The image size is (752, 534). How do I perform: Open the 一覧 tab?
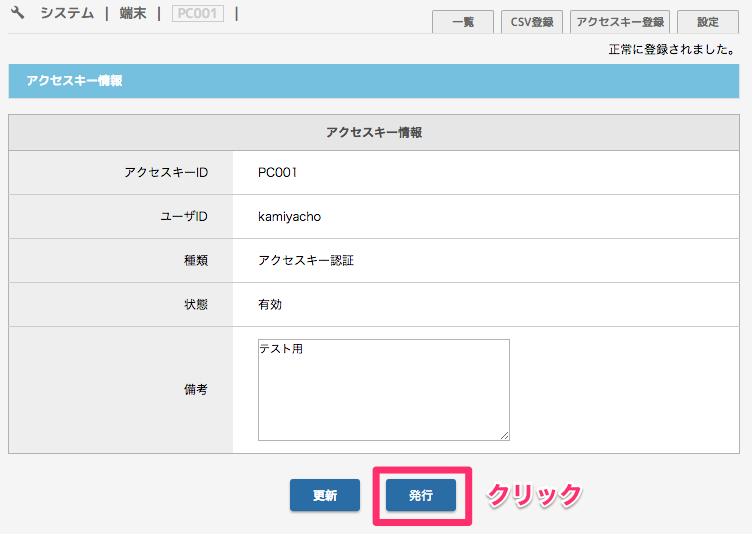click(x=463, y=22)
